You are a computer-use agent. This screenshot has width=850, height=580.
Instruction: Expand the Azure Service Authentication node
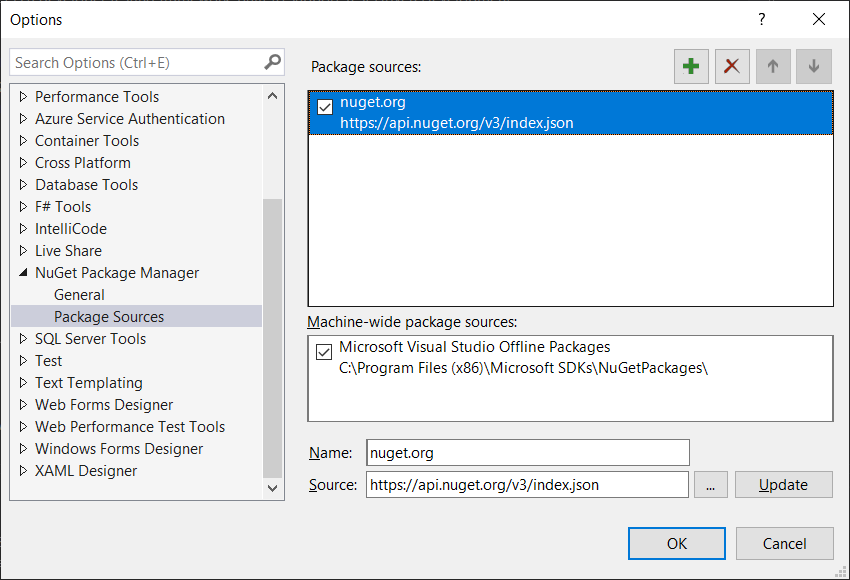click(23, 118)
